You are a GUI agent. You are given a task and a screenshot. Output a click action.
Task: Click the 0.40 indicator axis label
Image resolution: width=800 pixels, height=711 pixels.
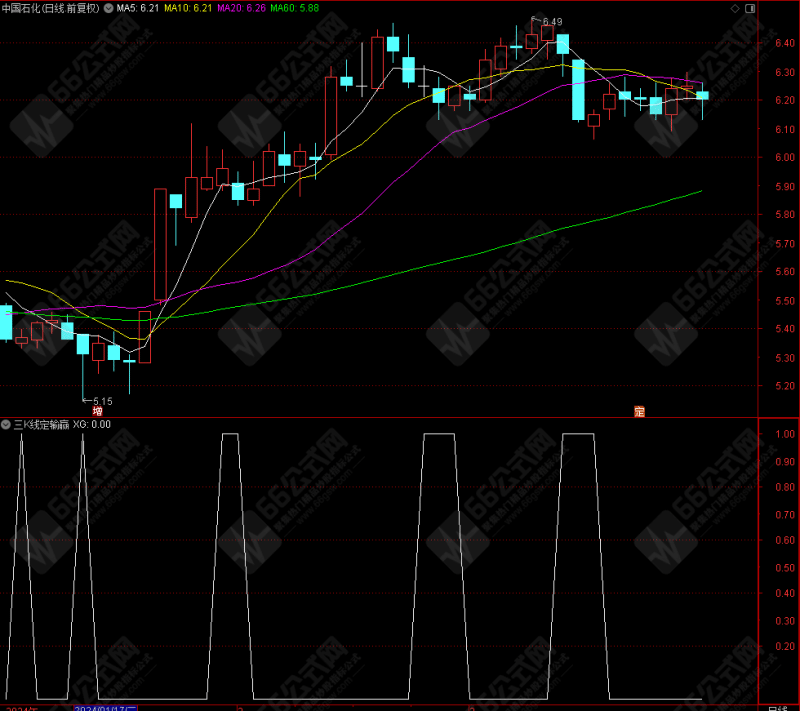pyautogui.click(x=785, y=593)
